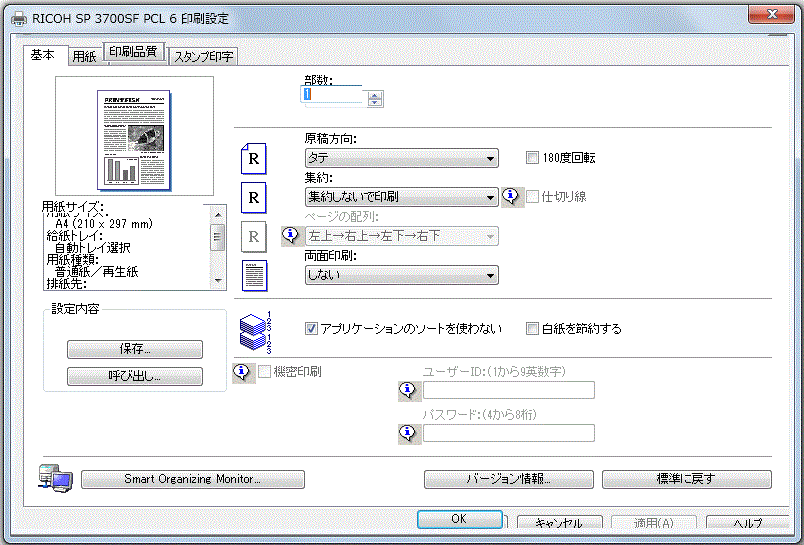This screenshot has width=804, height=545.
Task: Expand the 両面印刷 dropdown
Action: click(401, 274)
